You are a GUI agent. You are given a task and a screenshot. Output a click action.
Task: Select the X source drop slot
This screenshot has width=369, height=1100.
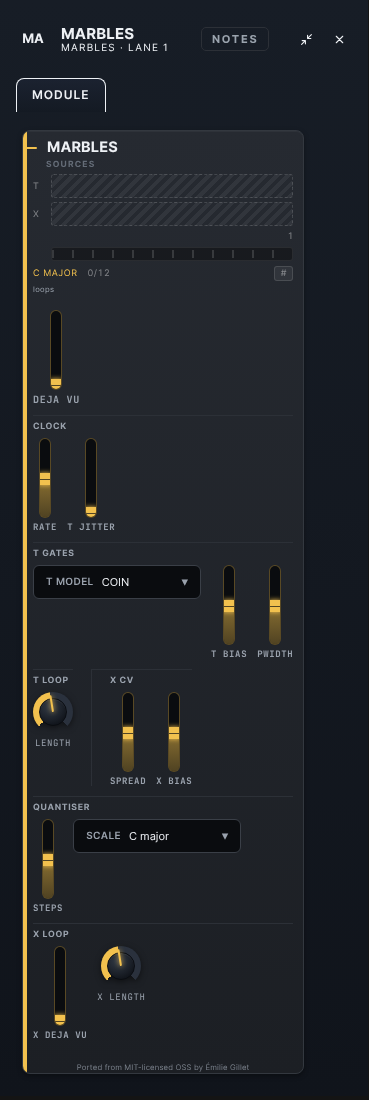click(172, 214)
